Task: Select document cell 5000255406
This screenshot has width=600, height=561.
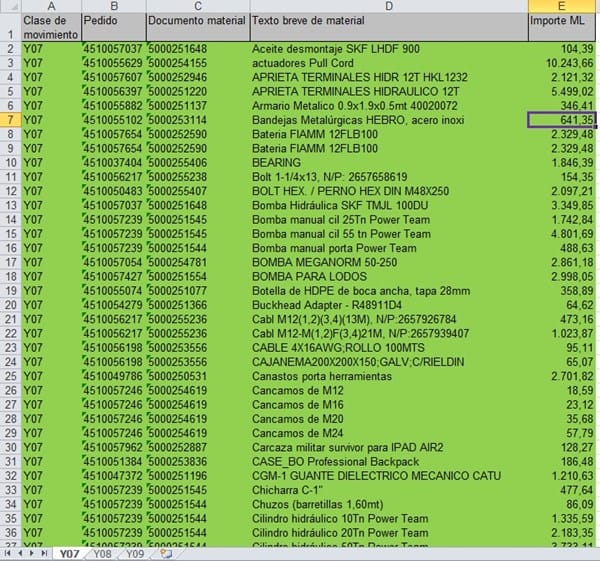Action: (198, 163)
